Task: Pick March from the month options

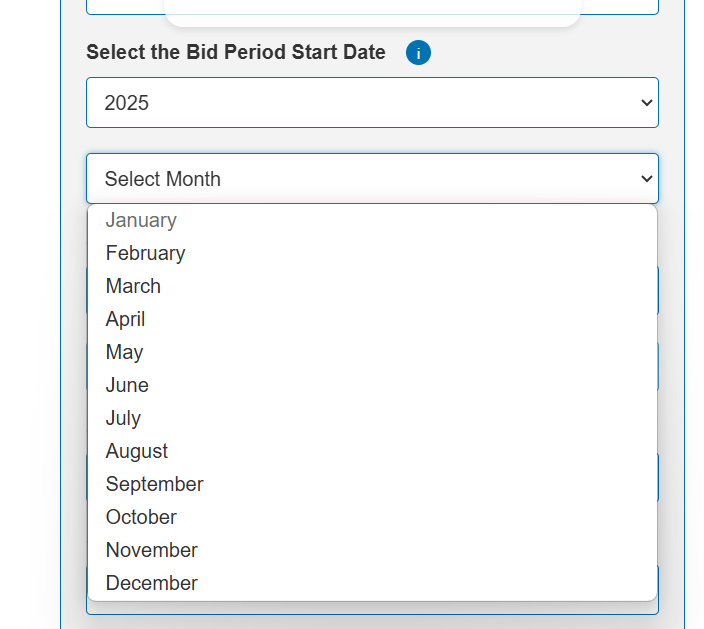Action: (133, 286)
